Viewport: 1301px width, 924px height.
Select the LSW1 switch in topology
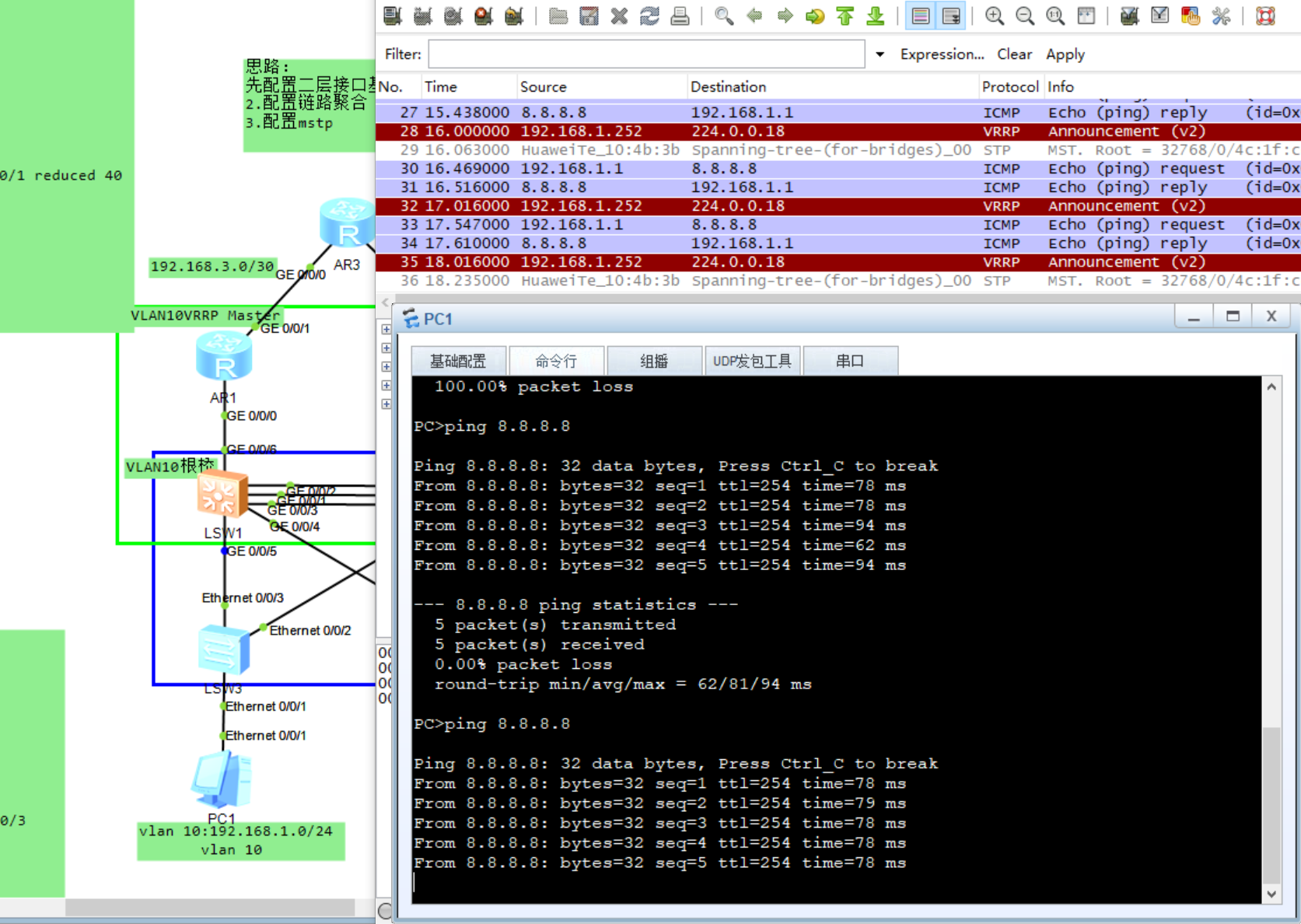click(222, 494)
